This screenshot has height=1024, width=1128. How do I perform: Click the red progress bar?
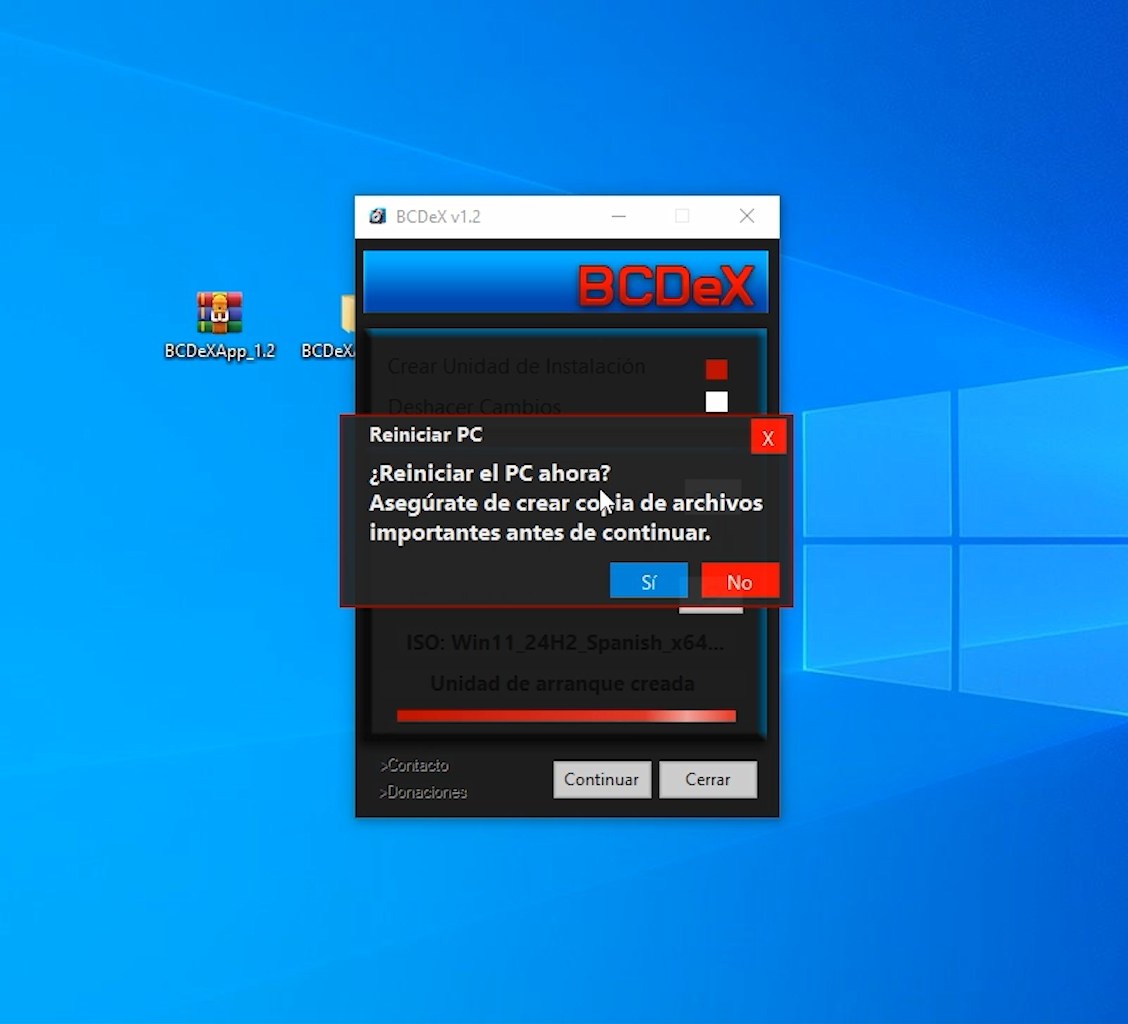click(566, 716)
